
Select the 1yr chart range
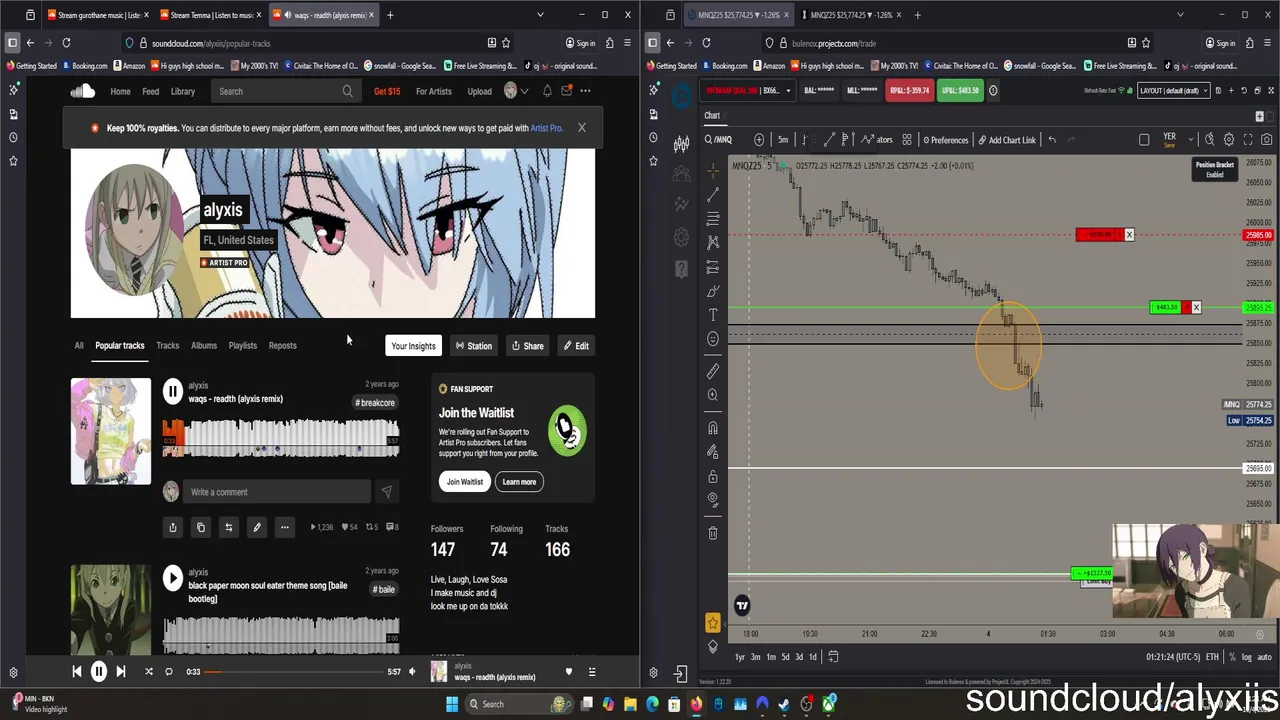tap(740, 657)
